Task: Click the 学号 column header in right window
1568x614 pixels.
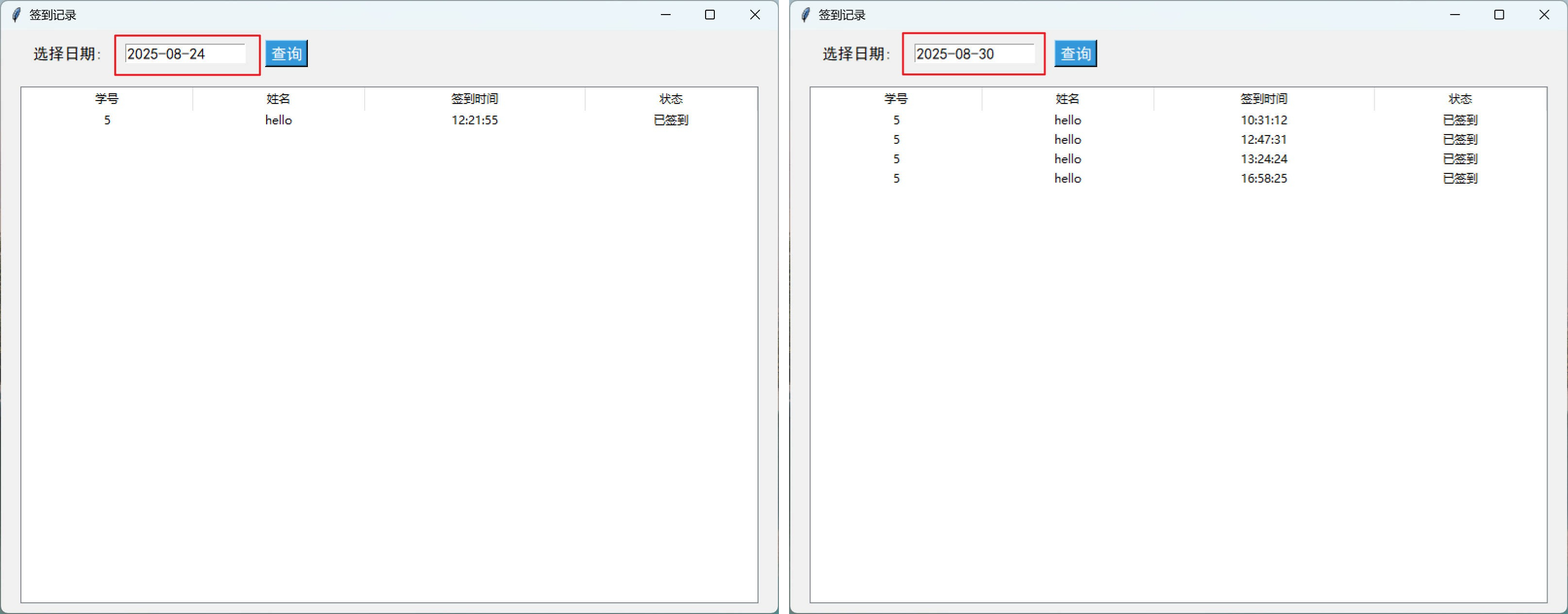Action: [896, 99]
